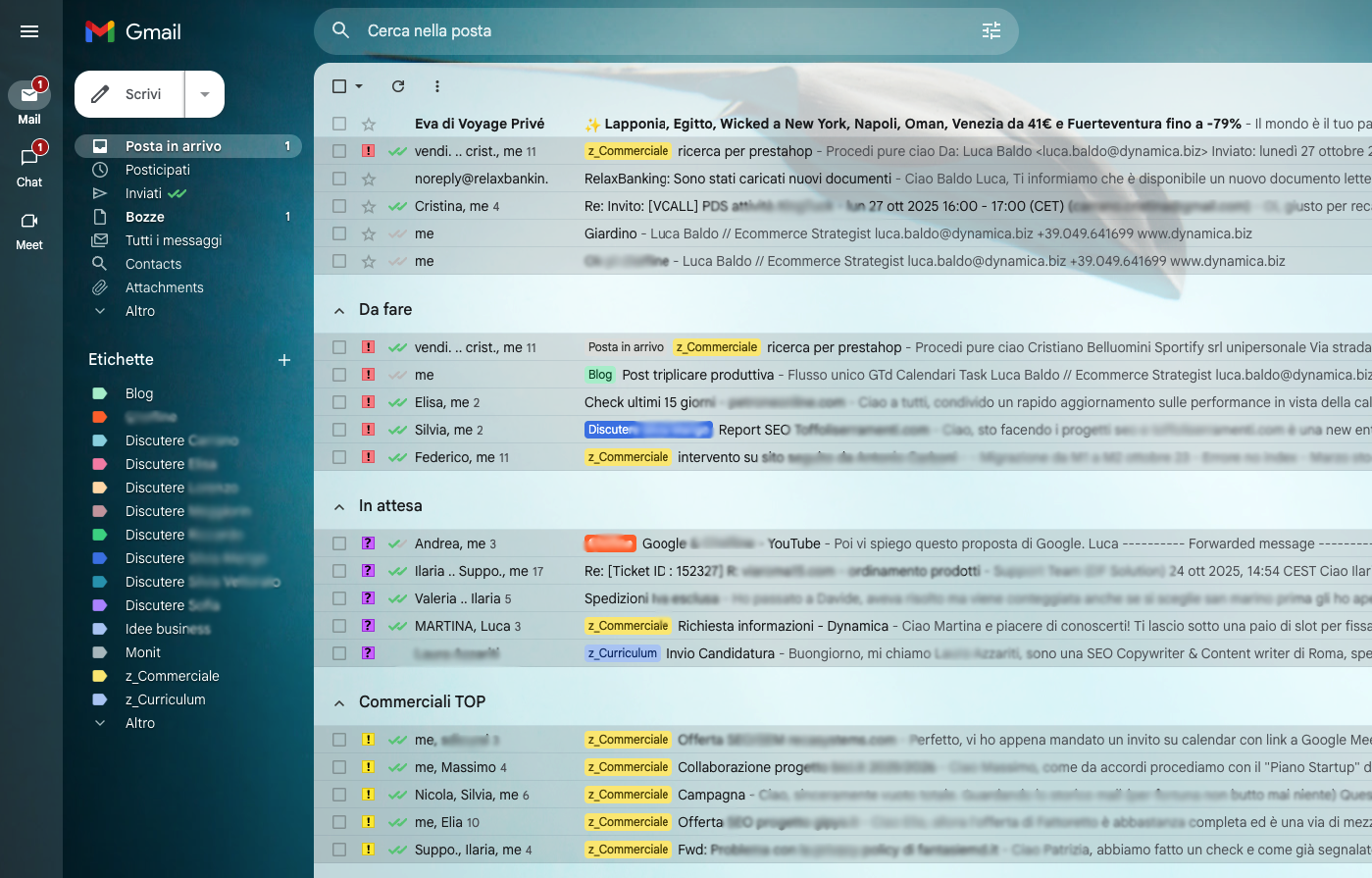Refresh the inbox
The image size is (1372, 878).
[x=398, y=86]
